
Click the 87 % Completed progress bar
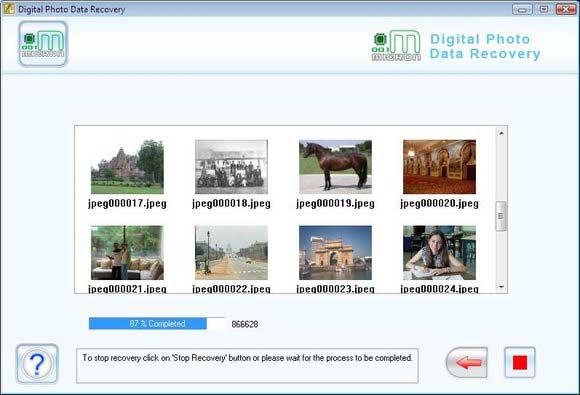tap(157, 324)
